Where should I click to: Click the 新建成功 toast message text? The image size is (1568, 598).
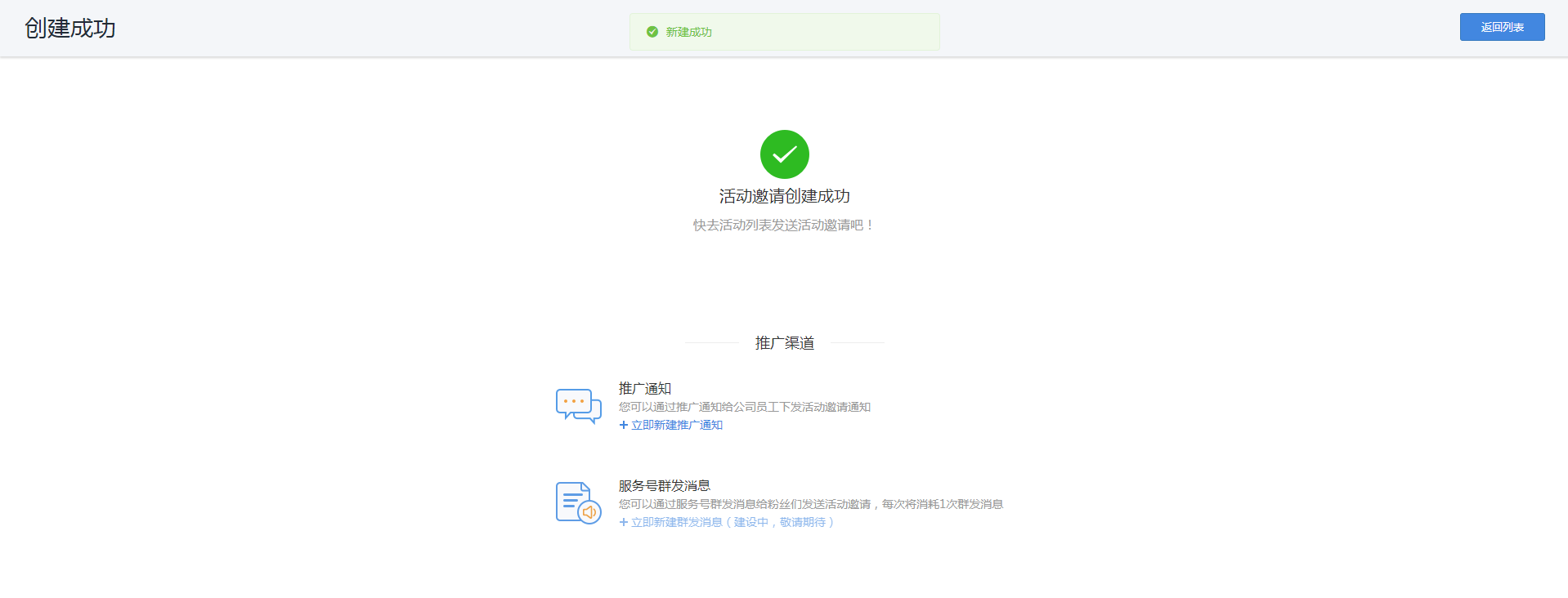(688, 32)
